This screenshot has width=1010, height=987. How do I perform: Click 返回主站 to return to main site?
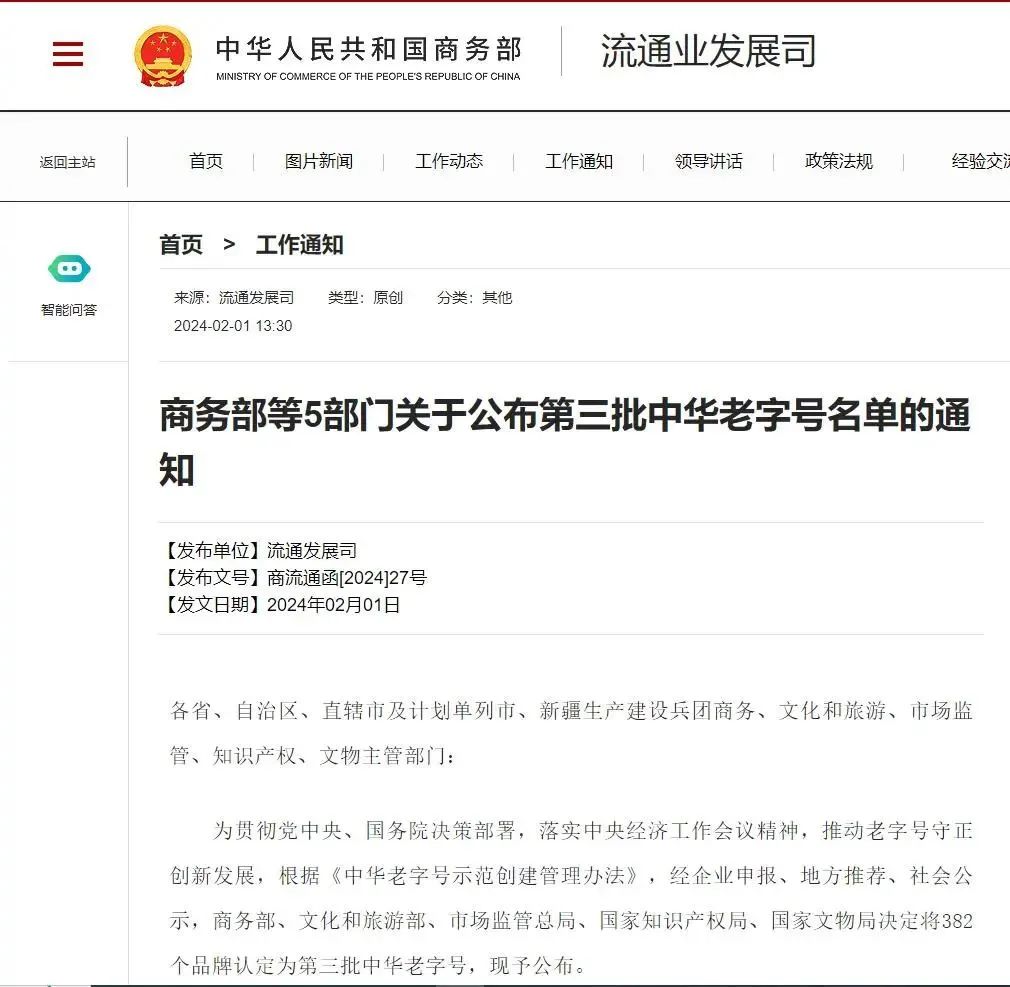68,162
